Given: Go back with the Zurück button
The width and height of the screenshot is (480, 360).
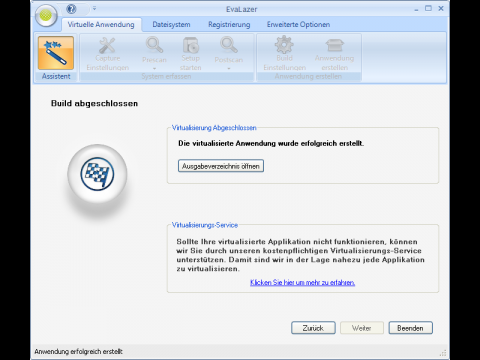Looking at the screenshot, I should click(x=313, y=328).
